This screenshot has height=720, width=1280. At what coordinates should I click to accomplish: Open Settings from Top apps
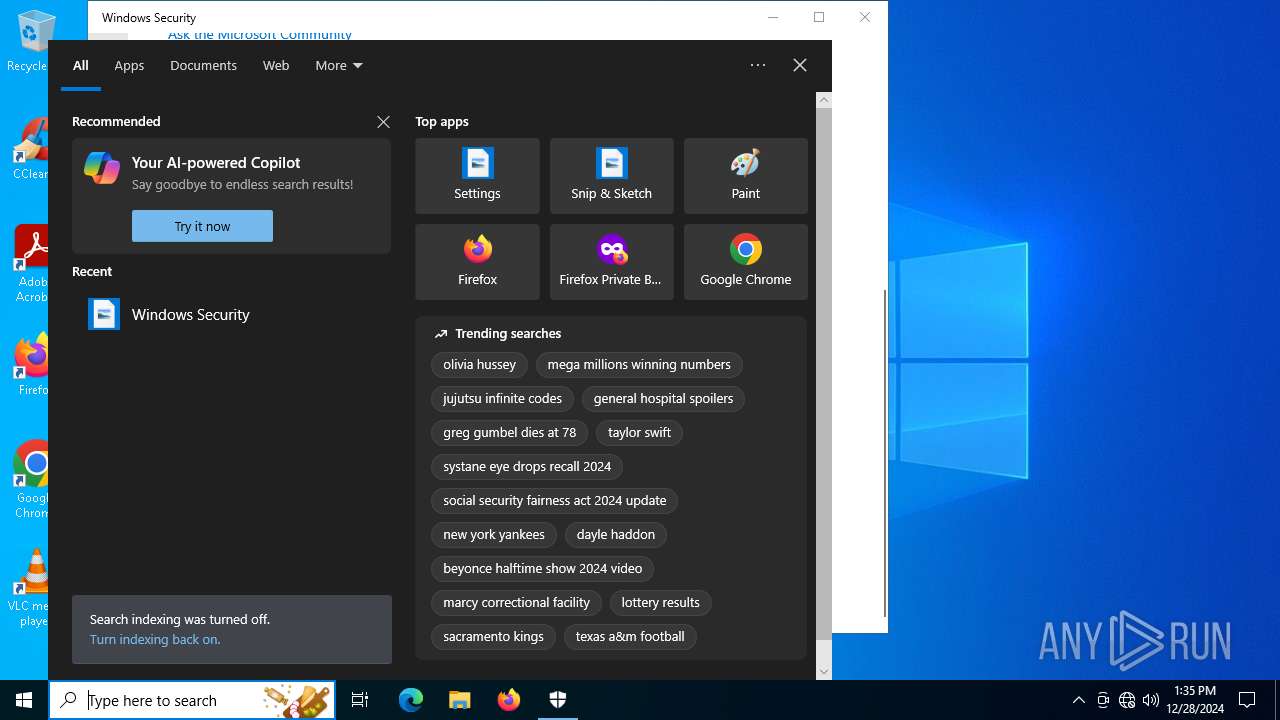coord(477,176)
